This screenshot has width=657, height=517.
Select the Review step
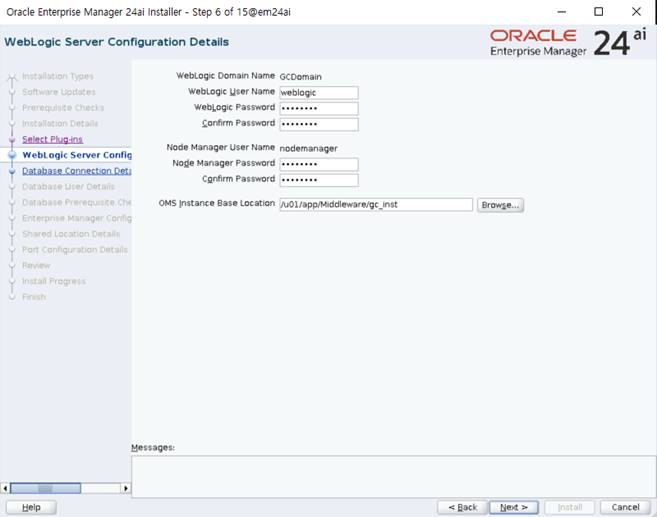[x=36, y=266]
